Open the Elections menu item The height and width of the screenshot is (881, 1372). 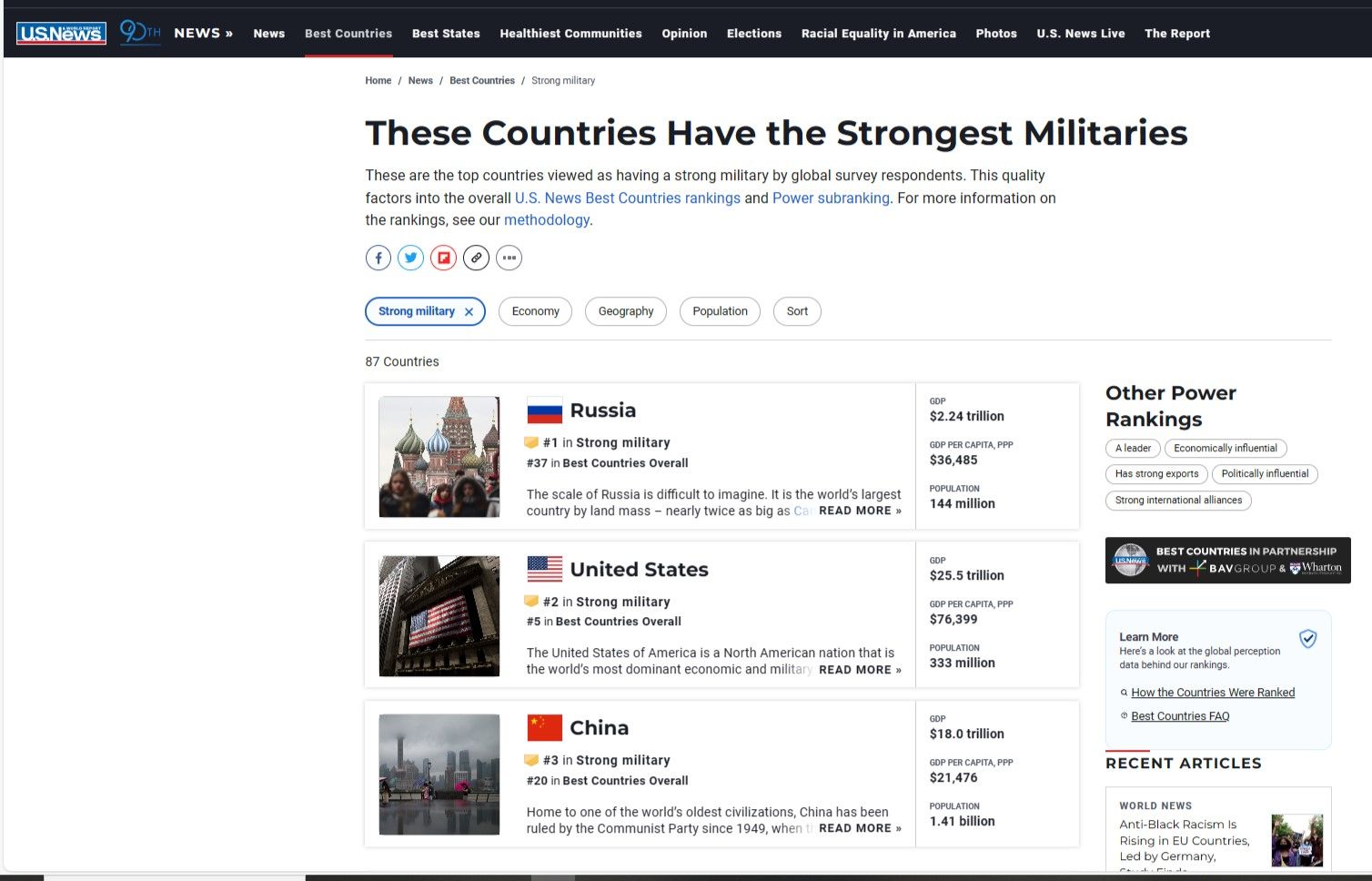[x=753, y=34]
